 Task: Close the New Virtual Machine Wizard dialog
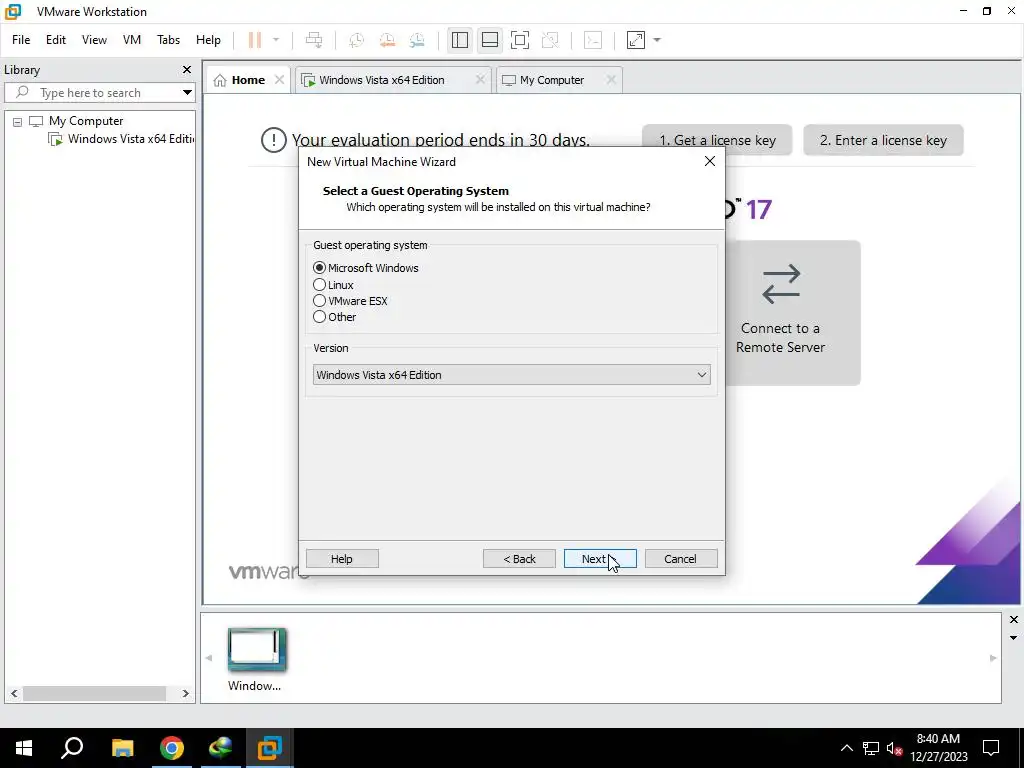click(710, 161)
